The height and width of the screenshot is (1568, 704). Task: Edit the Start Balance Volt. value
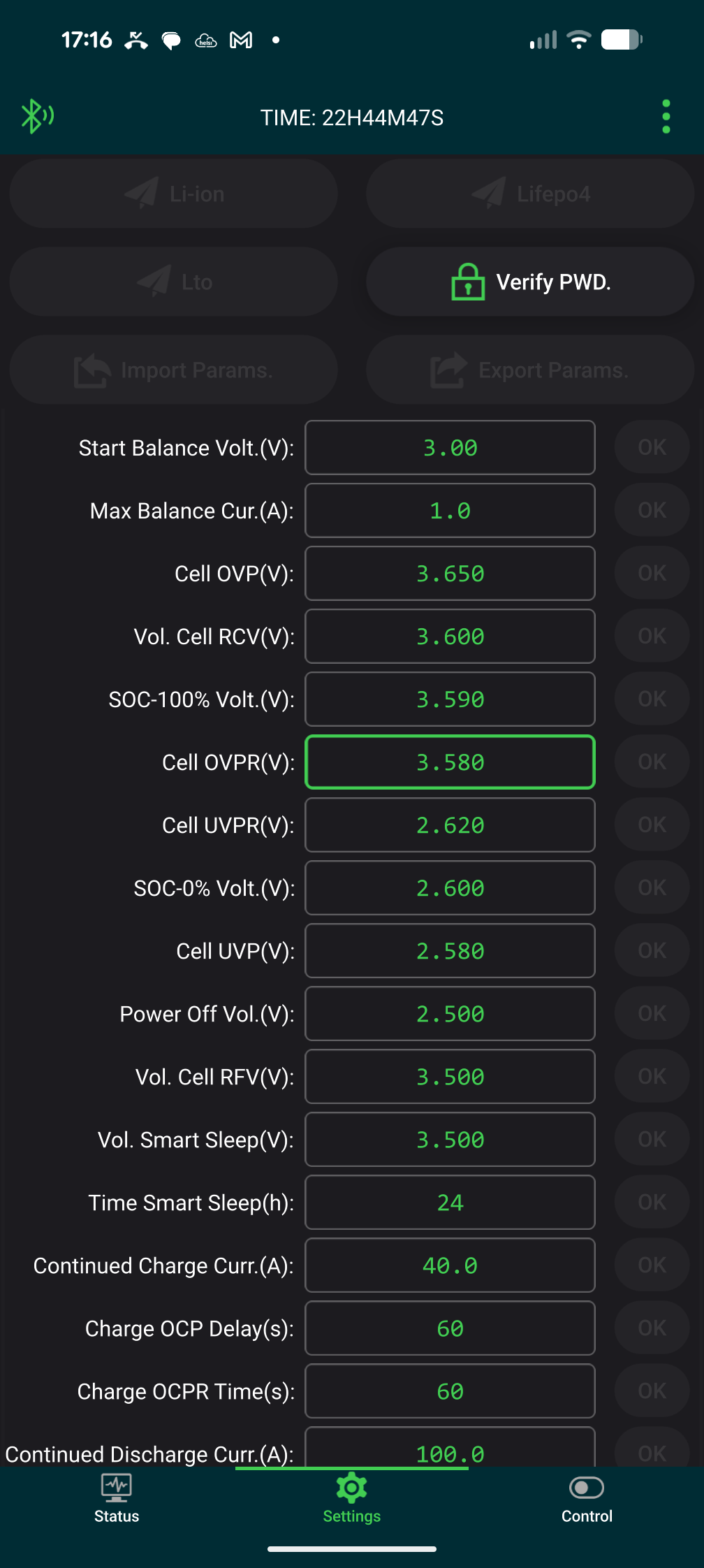point(450,448)
